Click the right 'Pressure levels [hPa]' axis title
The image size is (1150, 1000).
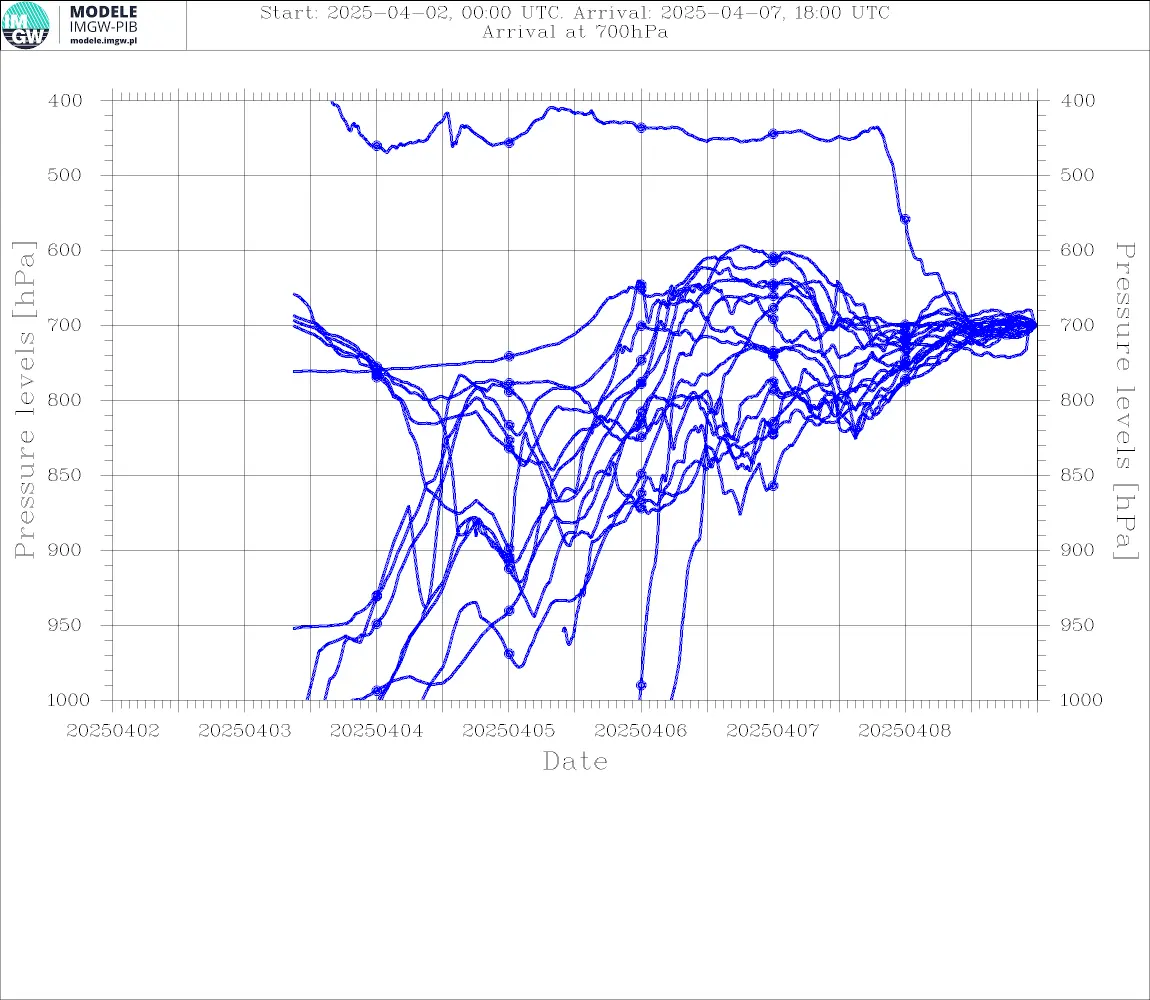[x=1125, y=401]
